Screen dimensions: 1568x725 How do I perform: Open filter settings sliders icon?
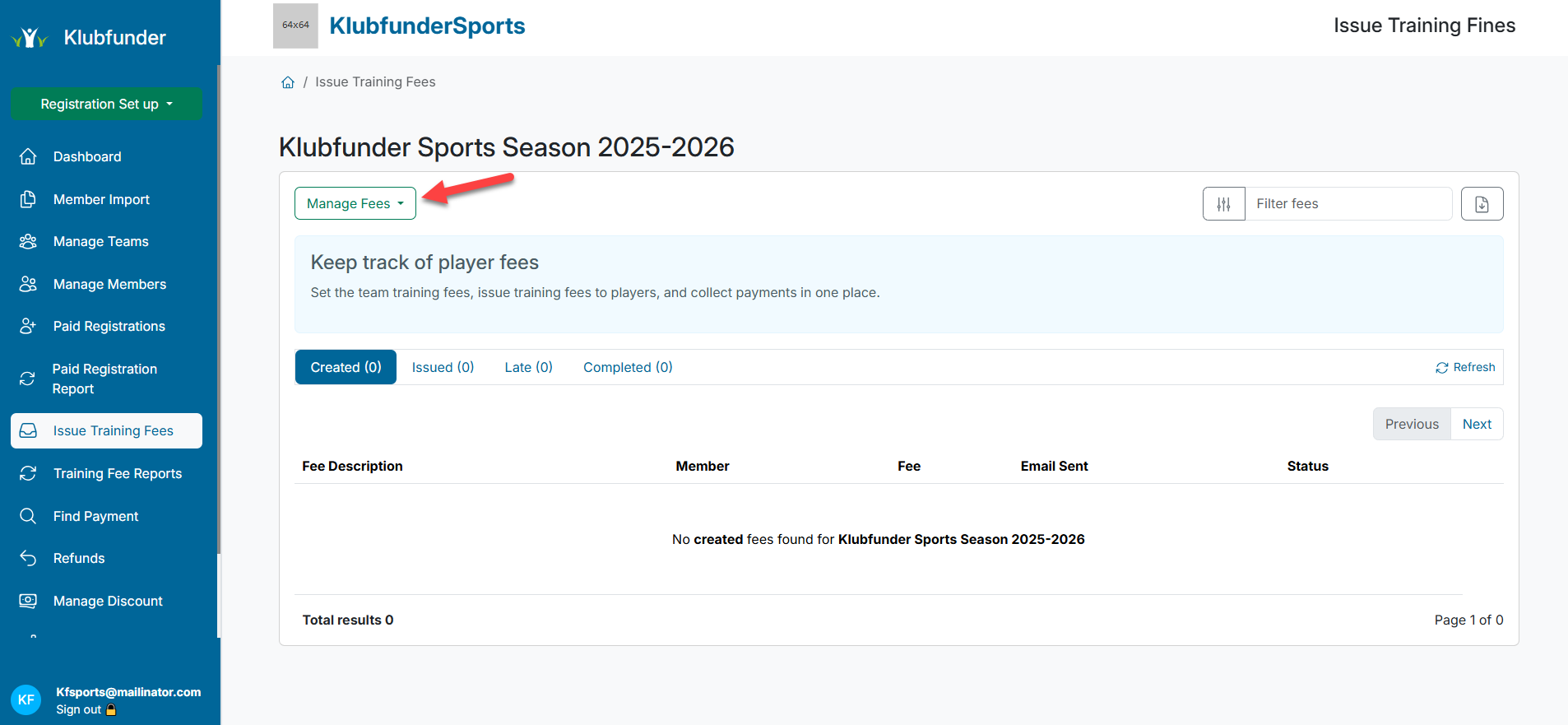point(1223,204)
